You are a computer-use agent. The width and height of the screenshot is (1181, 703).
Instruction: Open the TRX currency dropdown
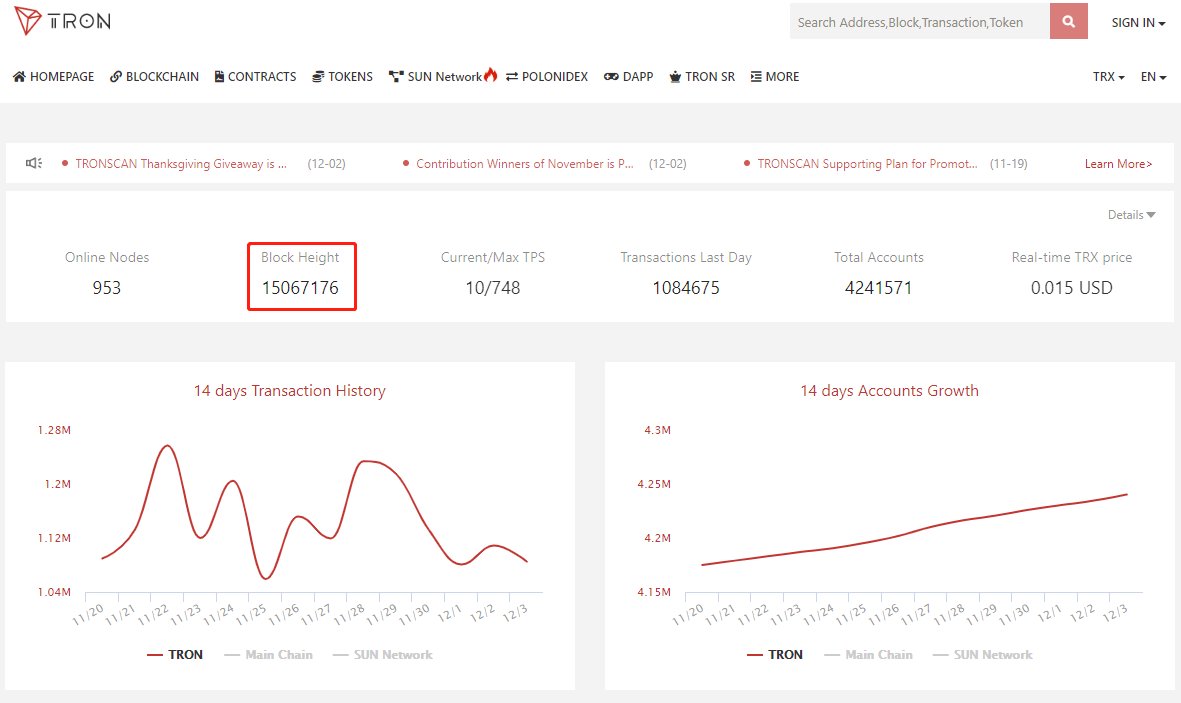click(x=1108, y=77)
